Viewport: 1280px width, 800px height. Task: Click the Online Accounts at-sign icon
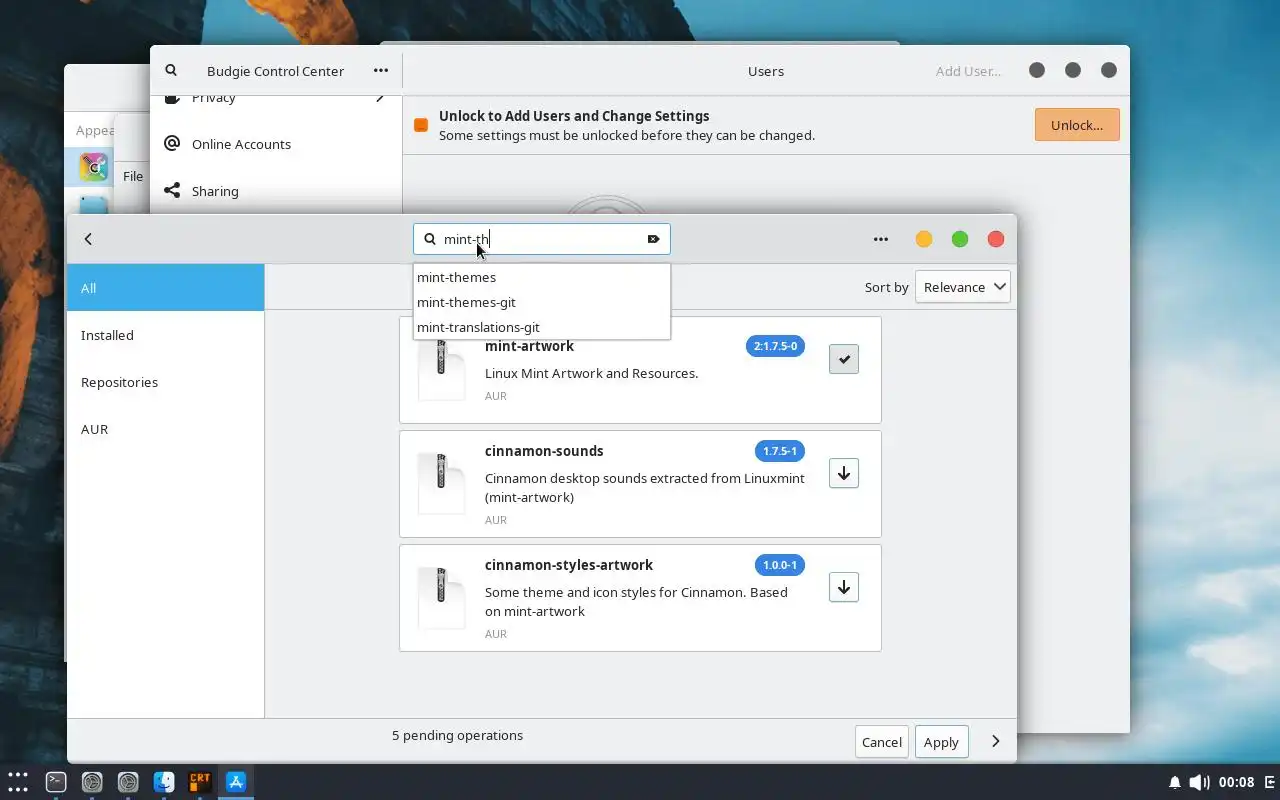172,144
